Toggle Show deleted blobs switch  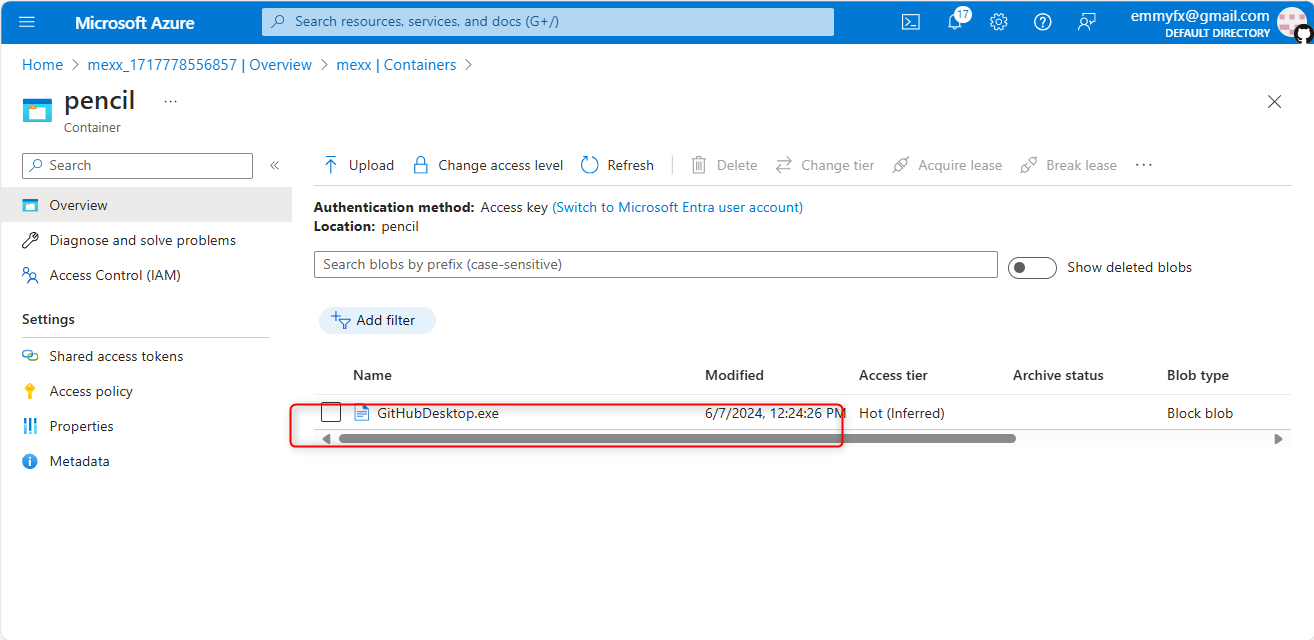coord(1032,267)
